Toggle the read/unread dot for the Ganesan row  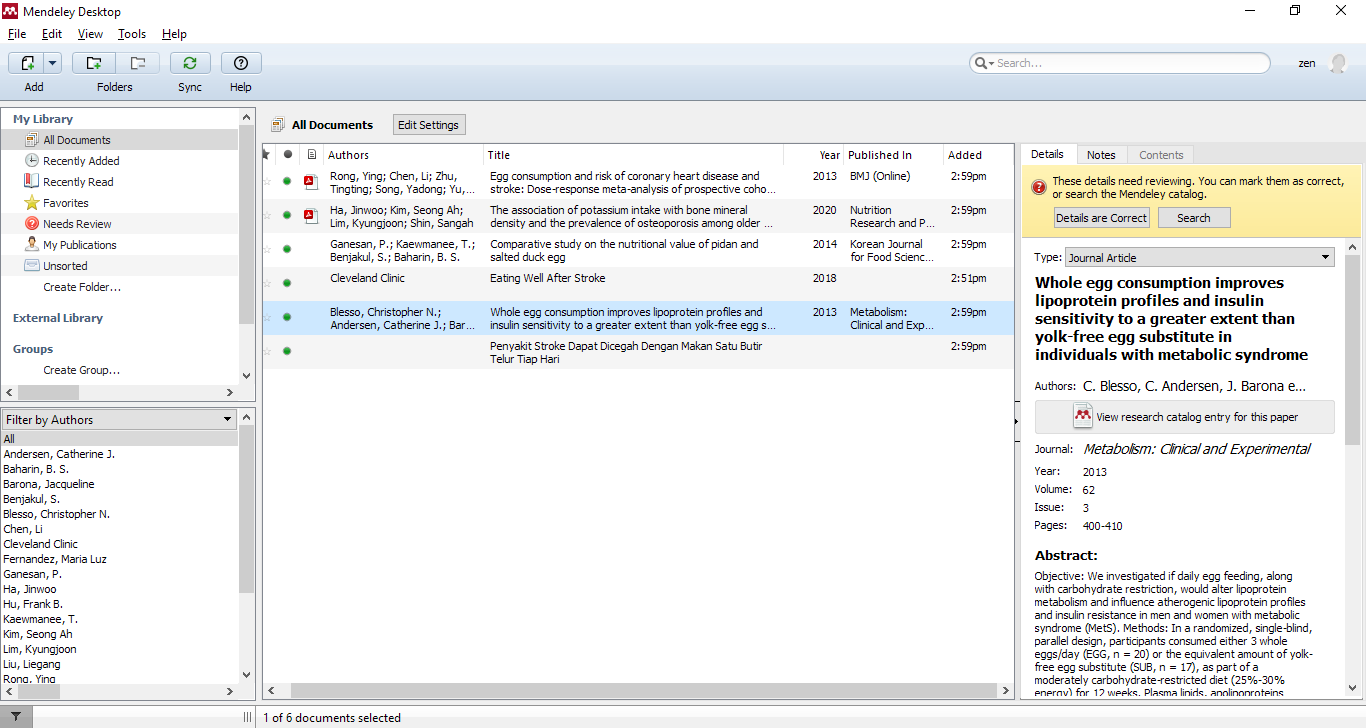coord(287,249)
